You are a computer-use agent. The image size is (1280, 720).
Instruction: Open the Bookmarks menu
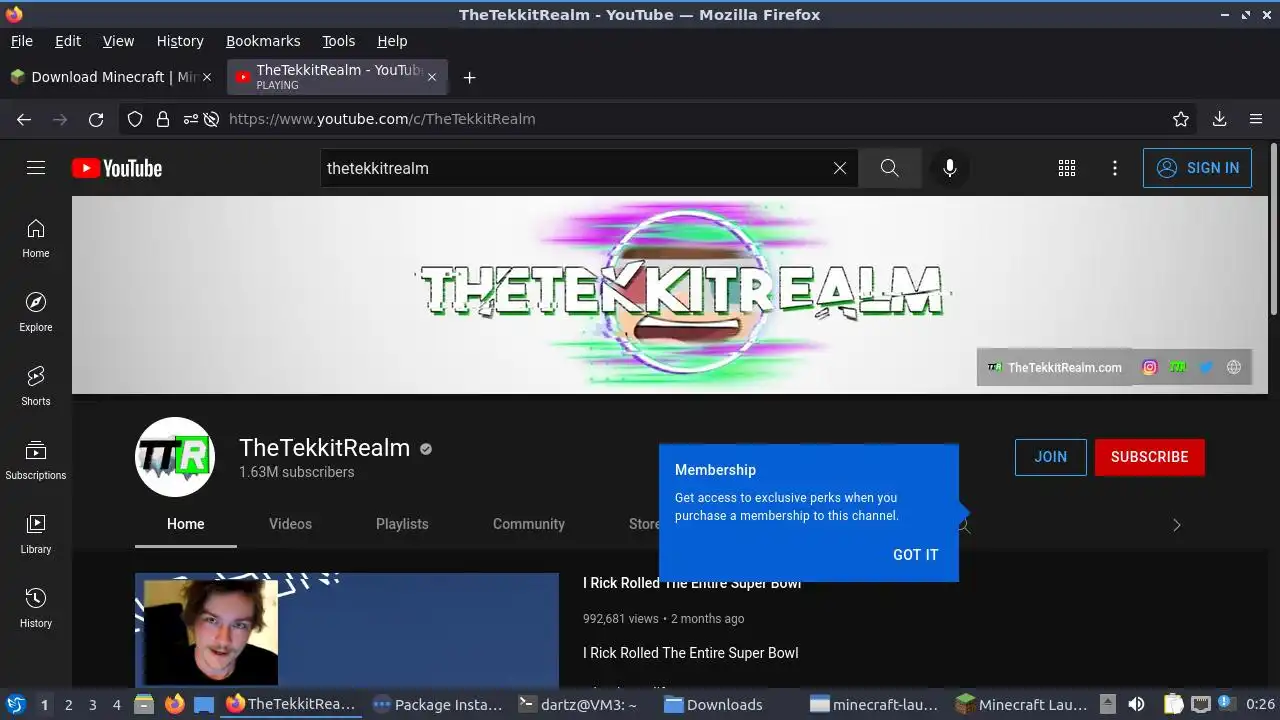[263, 41]
